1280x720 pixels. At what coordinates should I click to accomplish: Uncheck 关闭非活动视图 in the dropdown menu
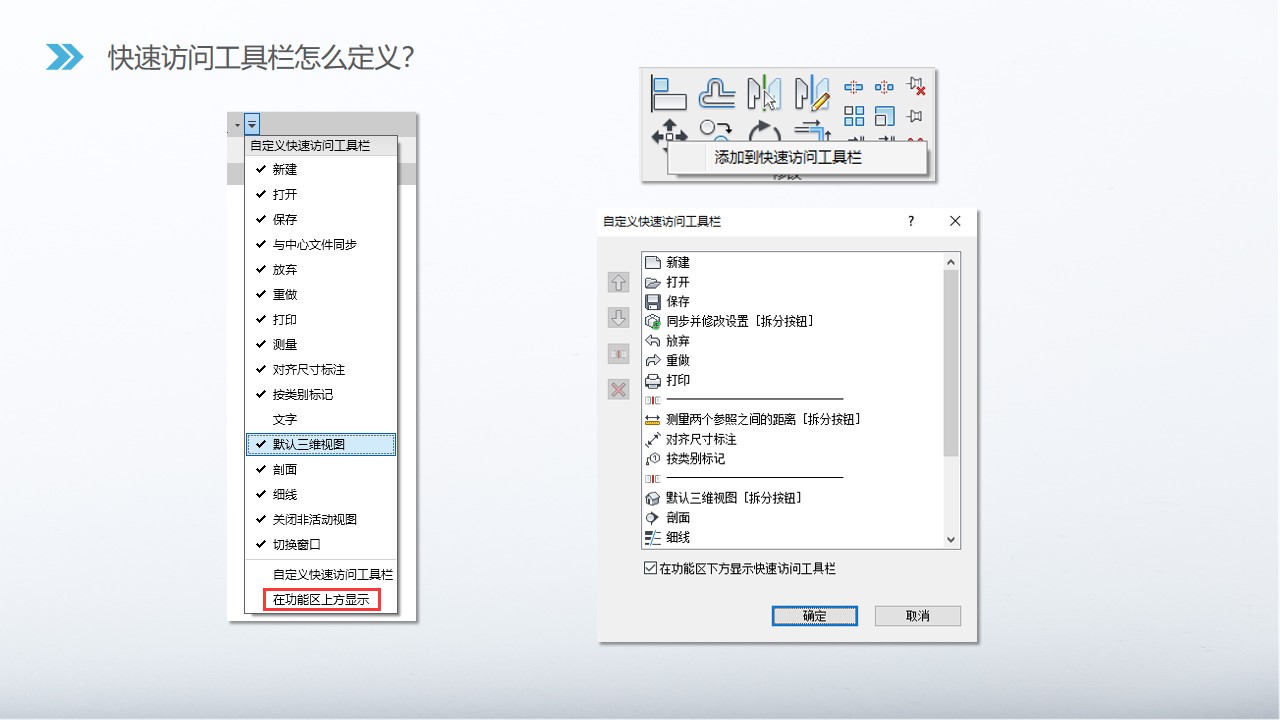pyautogui.click(x=321, y=520)
